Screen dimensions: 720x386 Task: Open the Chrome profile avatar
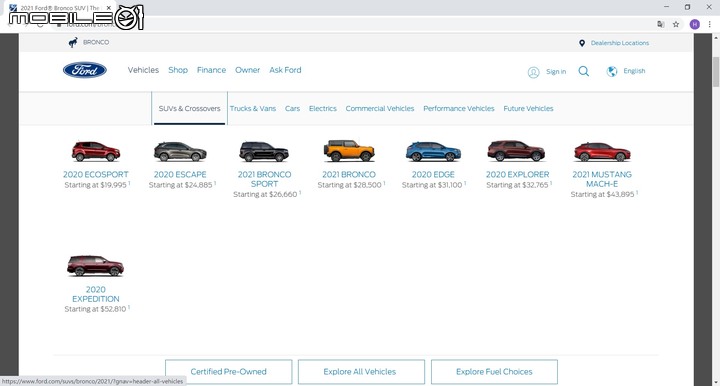[x=695, y=24]
